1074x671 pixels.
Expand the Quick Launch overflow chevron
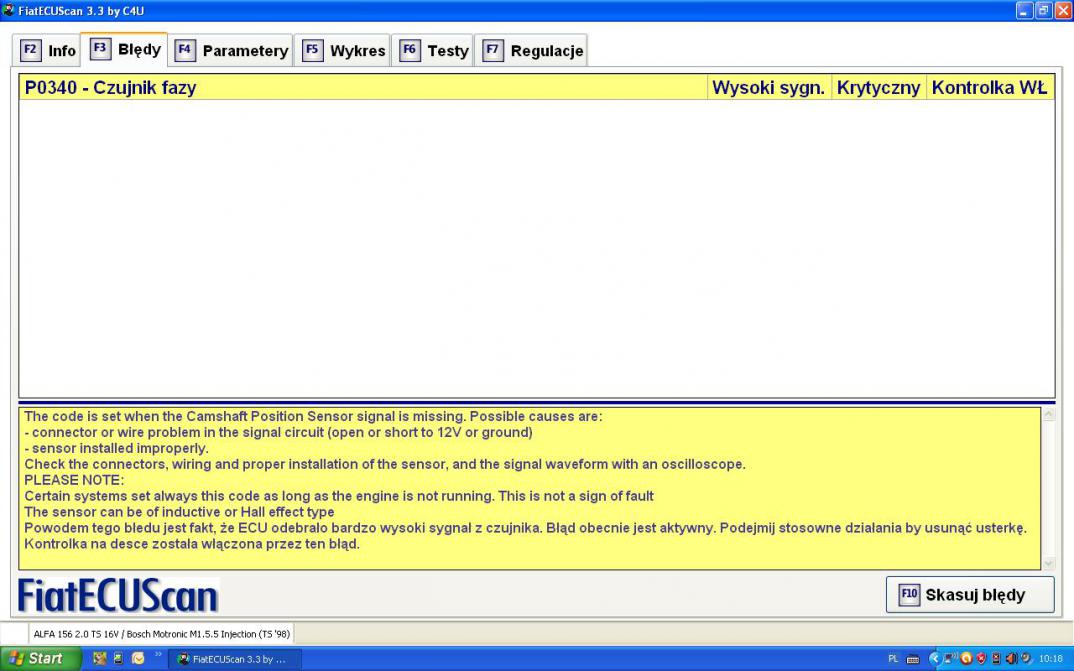point(158,655)
